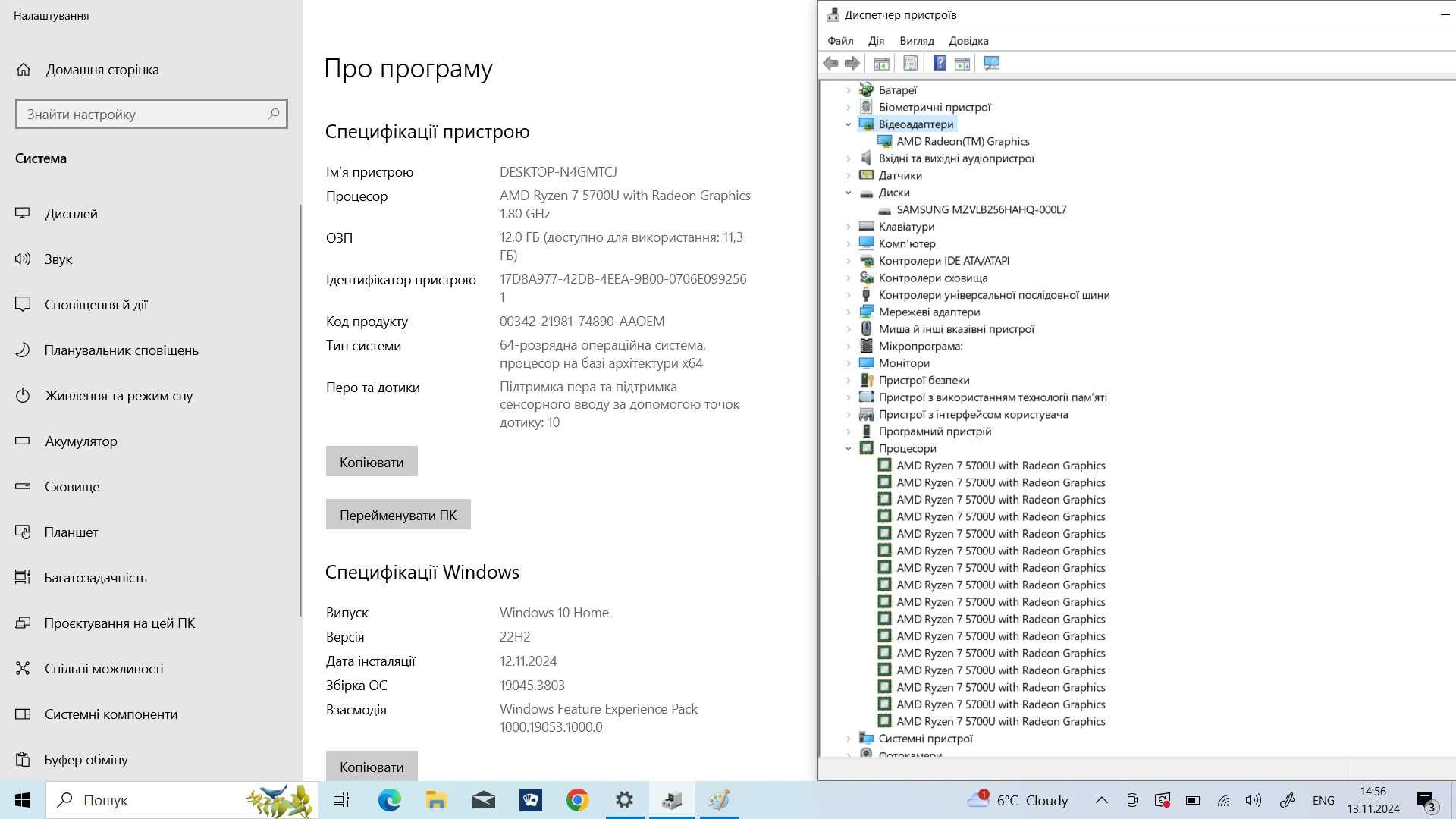Open Багатозадачність settings

(x=152, y=578)
